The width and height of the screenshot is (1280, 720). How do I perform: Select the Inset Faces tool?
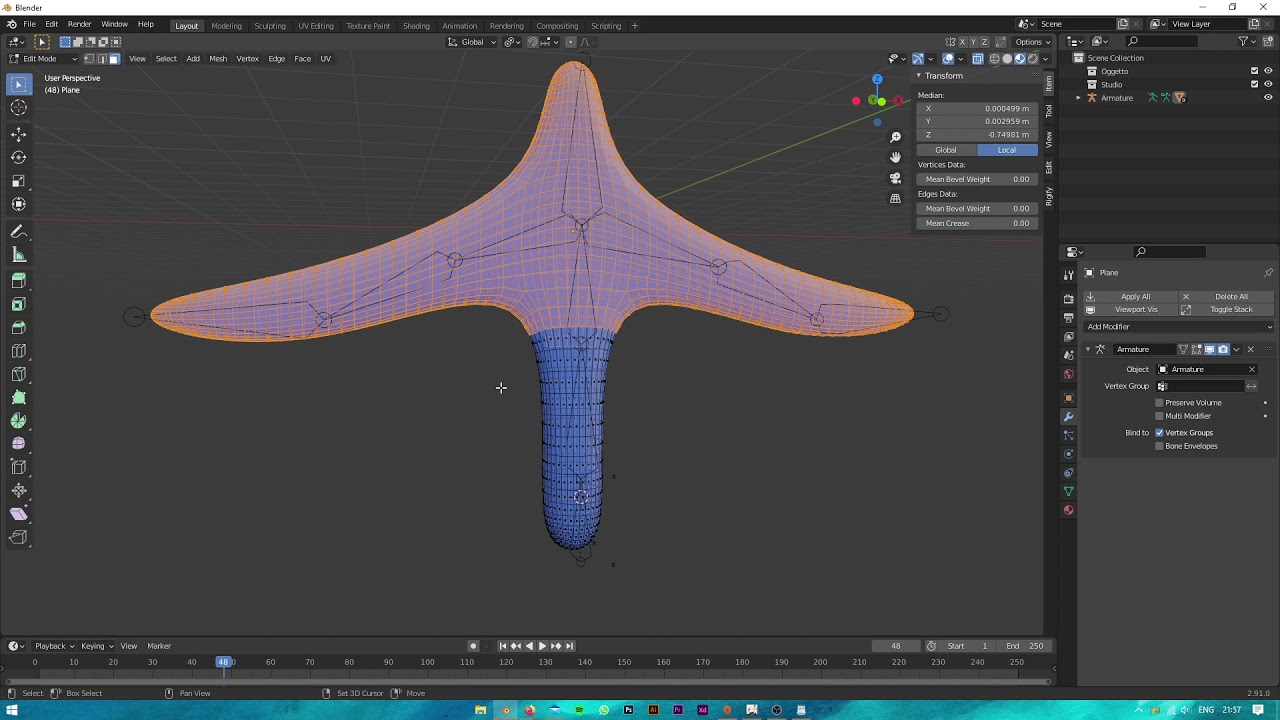(x=18, y=304)
